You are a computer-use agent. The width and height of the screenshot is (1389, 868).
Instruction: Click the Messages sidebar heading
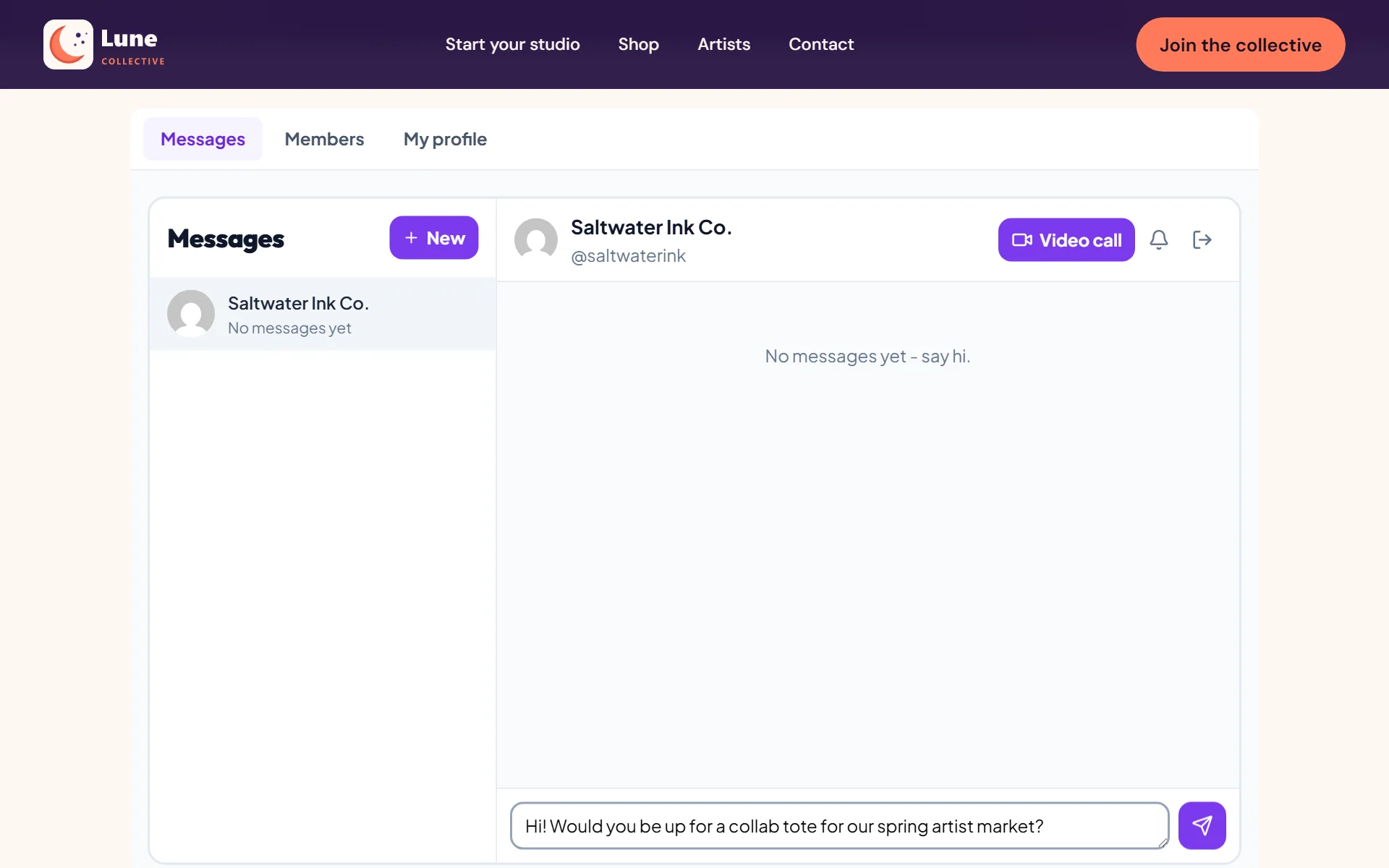coord(226,239)
